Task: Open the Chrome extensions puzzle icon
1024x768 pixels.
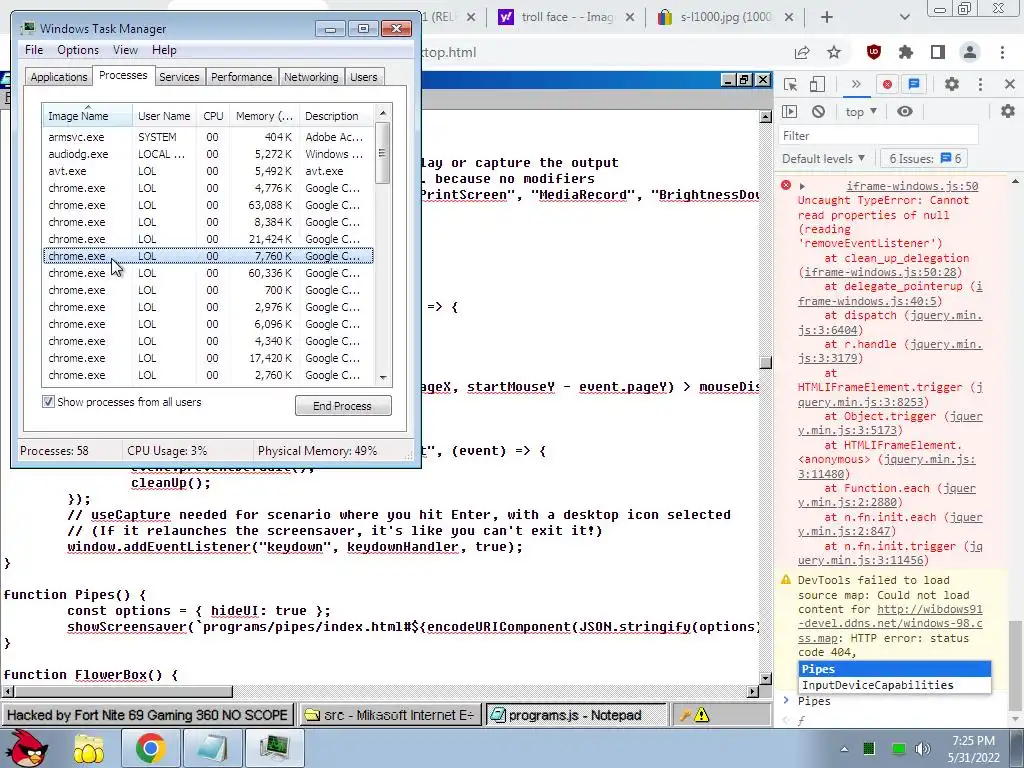Action: (x=906, y=52)
